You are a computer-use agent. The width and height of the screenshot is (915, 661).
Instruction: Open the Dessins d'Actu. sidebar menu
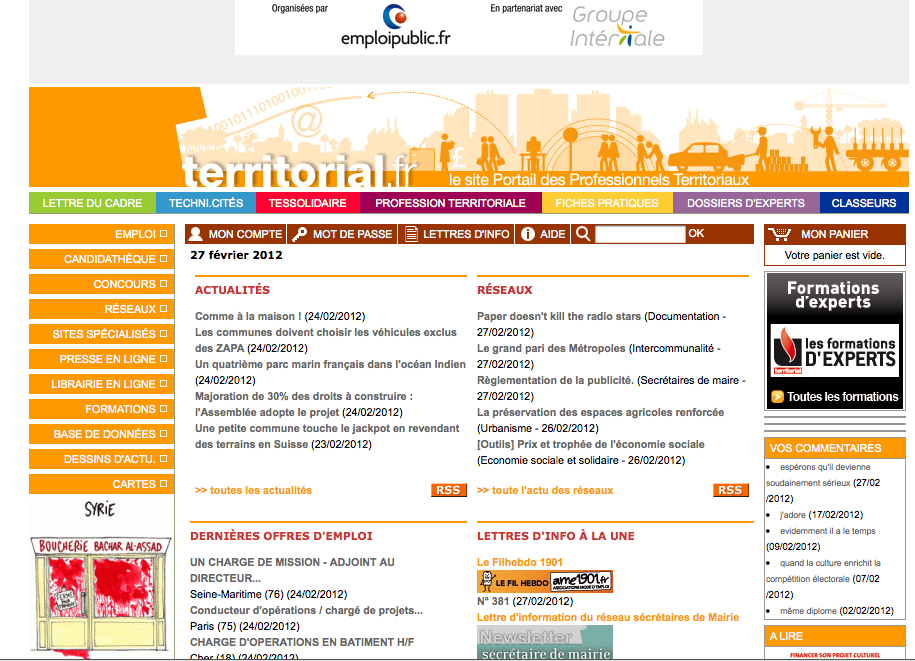[x=102, y=460]
